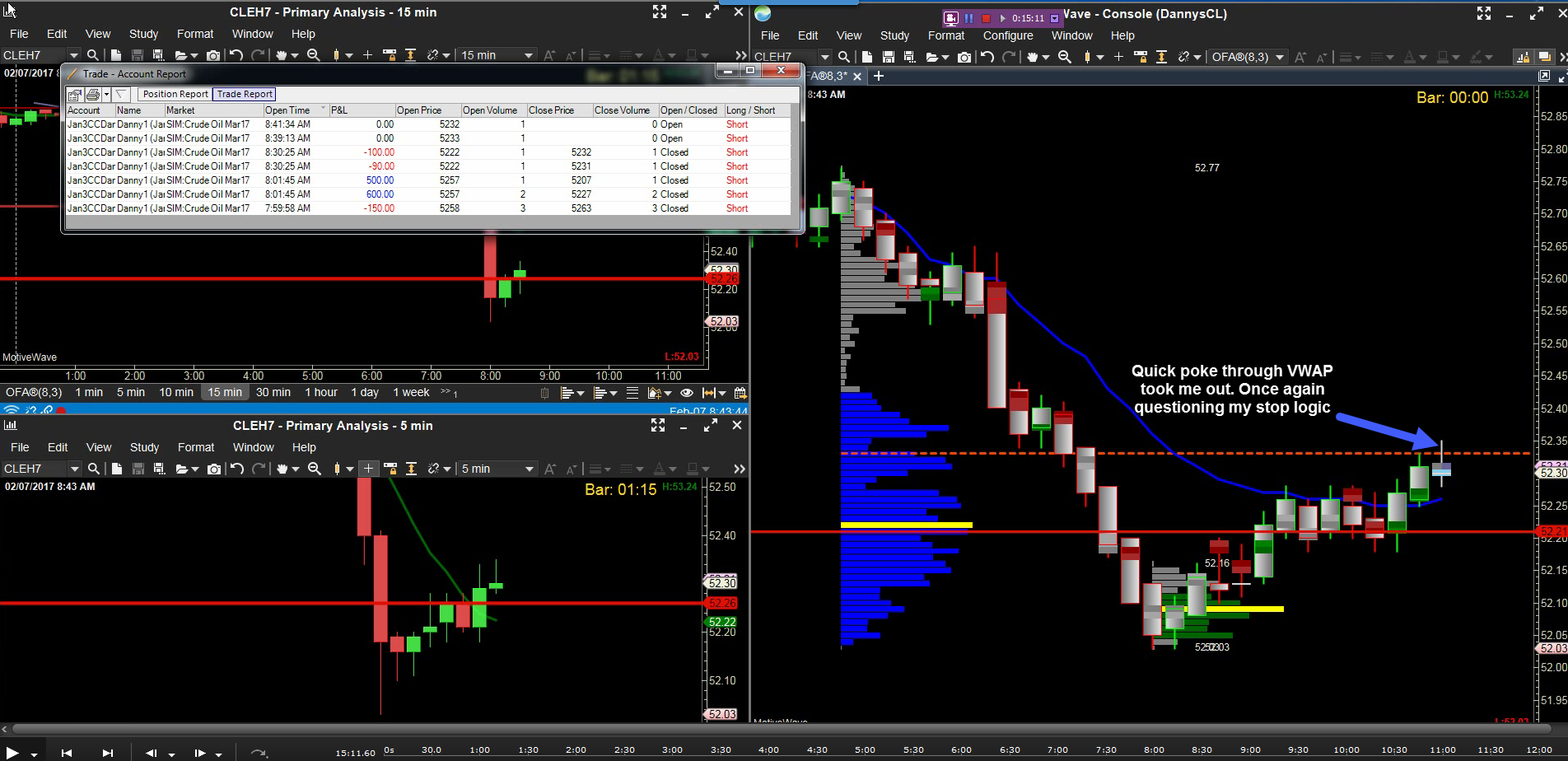Toggle visibility eye icon on timeframe bar
Screen dimensions: 1568x761
point(687,393)
